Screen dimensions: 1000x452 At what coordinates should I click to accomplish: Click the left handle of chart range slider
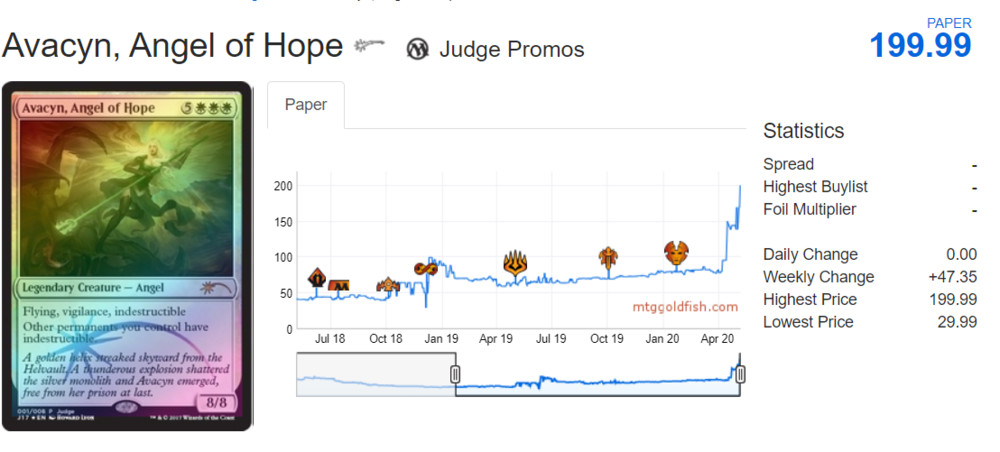coord(455,375)
